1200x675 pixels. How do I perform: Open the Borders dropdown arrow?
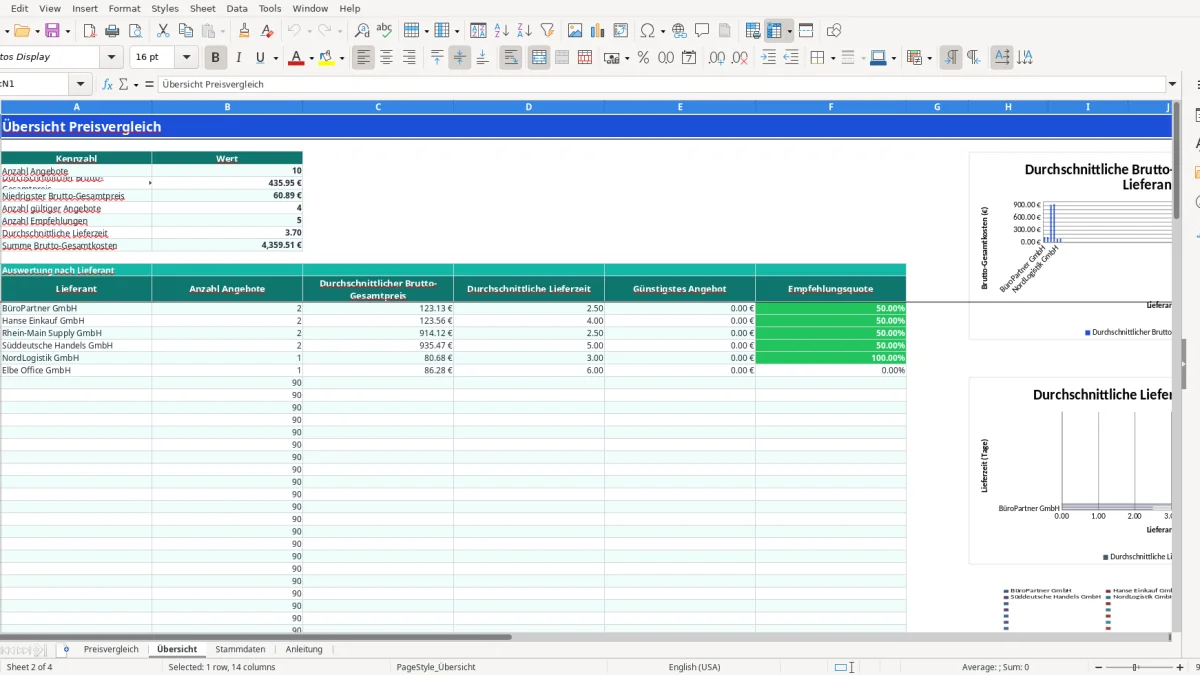tap(832, 58)
